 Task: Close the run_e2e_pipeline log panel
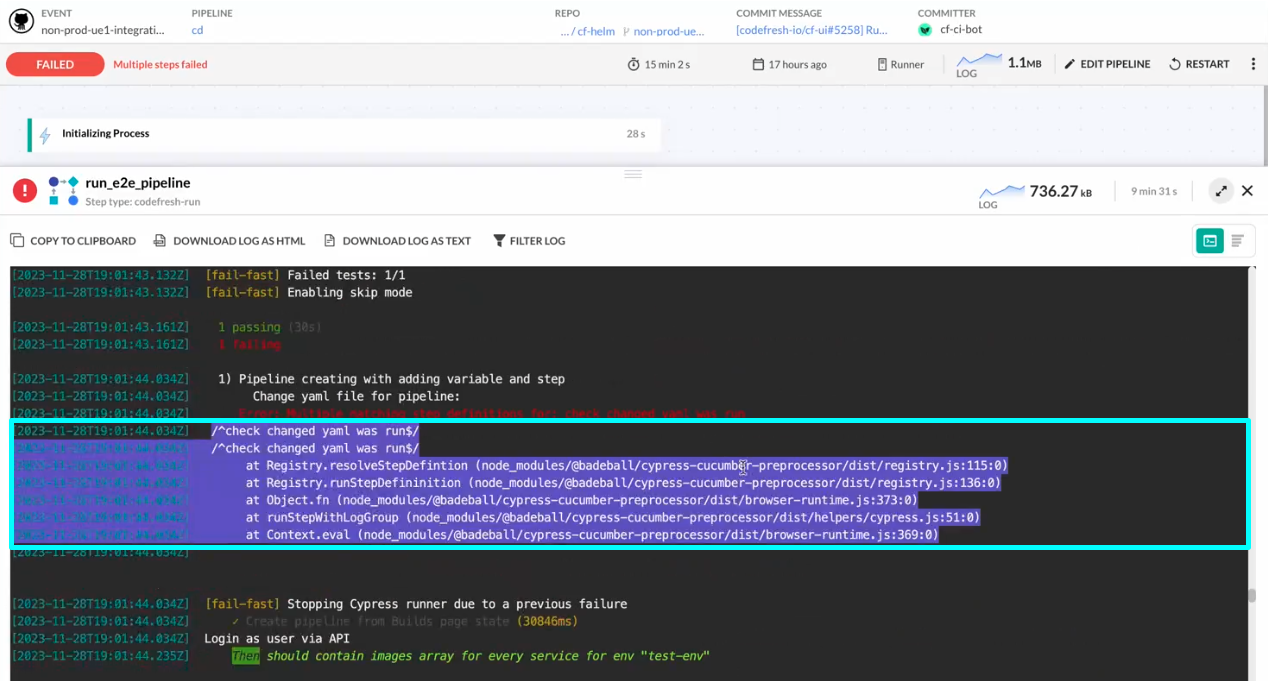(x=1247, y=191)
